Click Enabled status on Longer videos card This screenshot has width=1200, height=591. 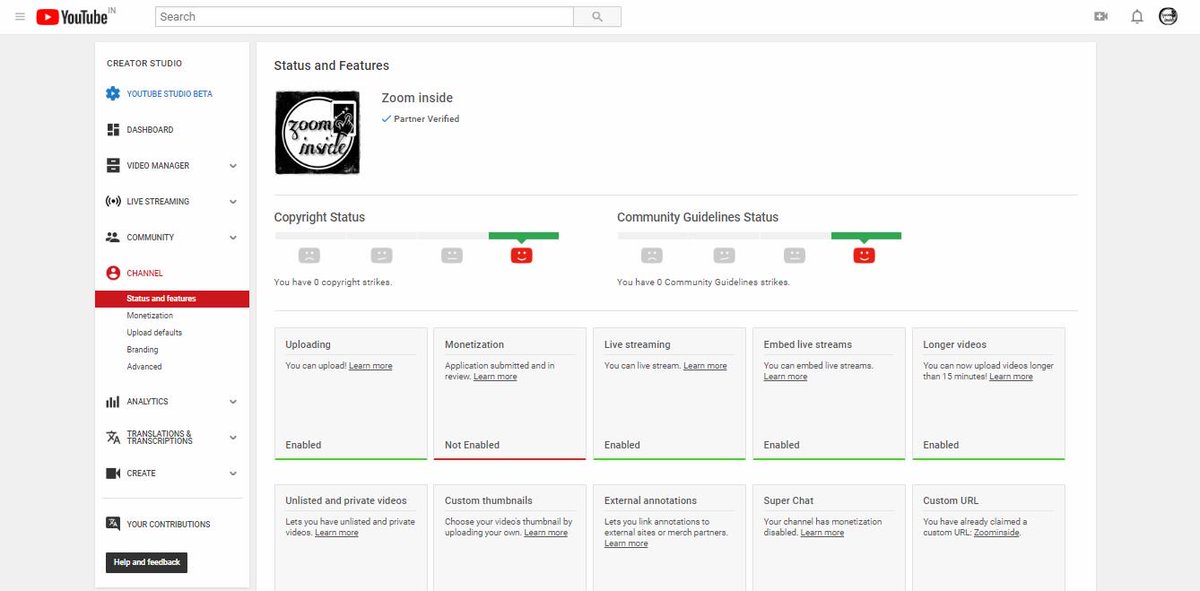[941, 445]
